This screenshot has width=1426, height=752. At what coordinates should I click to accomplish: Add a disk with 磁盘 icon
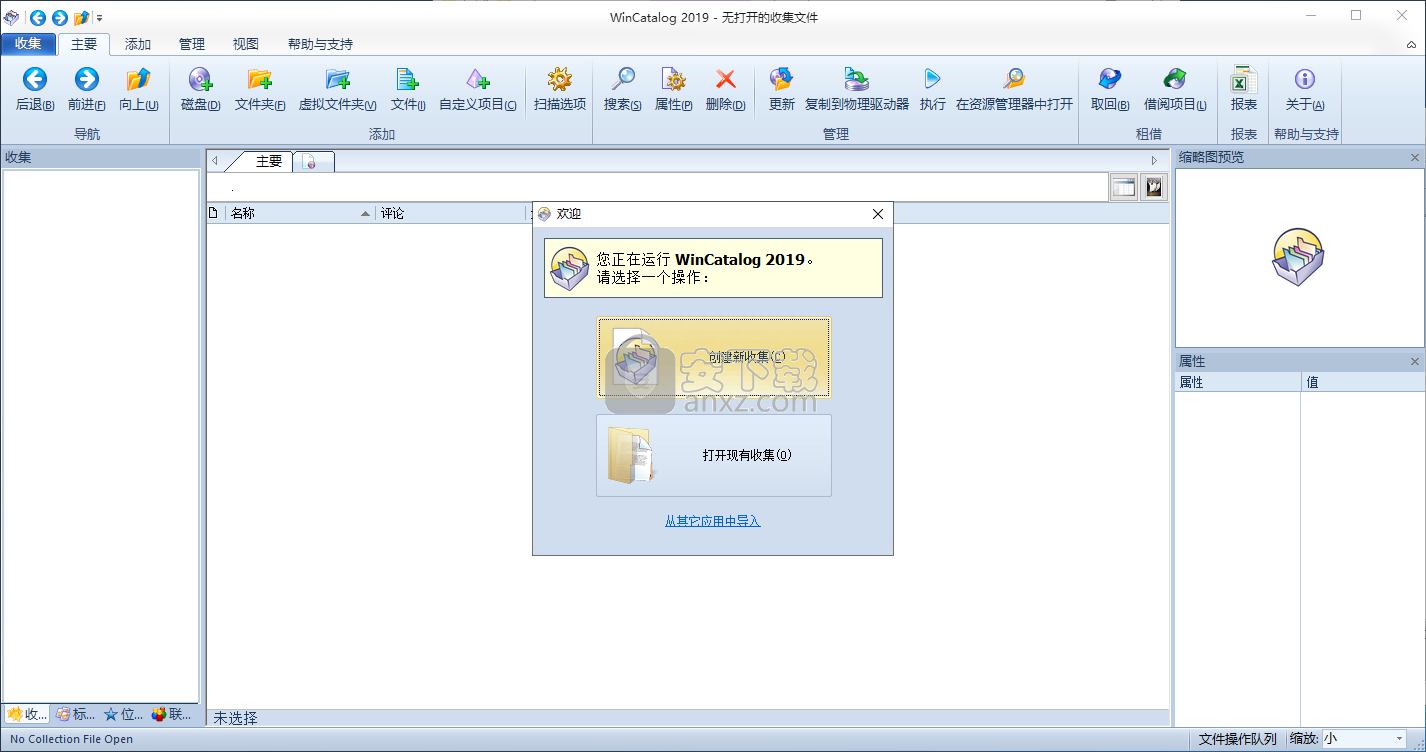click(x=201, y=90)
